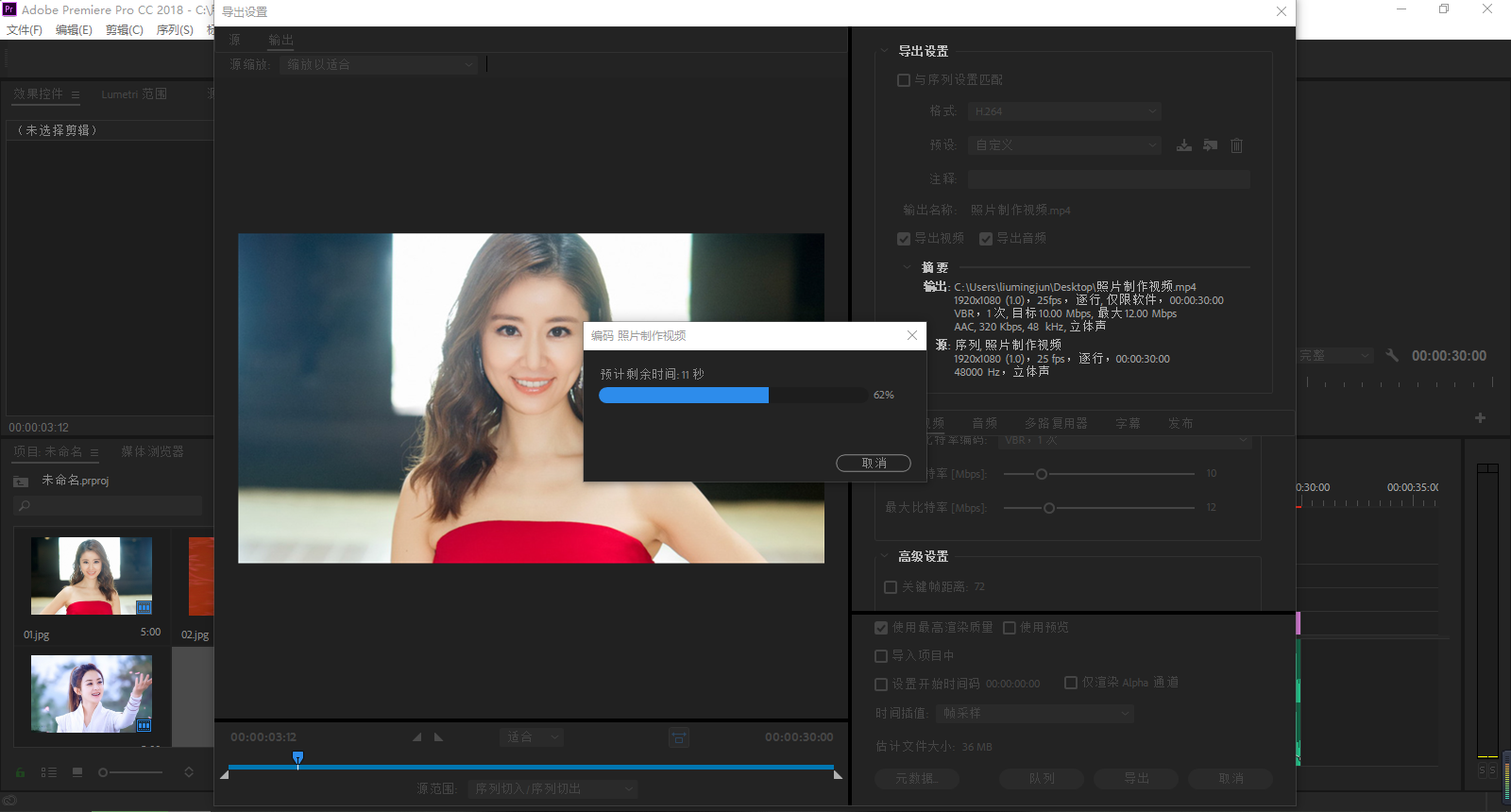Collapse the 摘要 summary section

907,268
